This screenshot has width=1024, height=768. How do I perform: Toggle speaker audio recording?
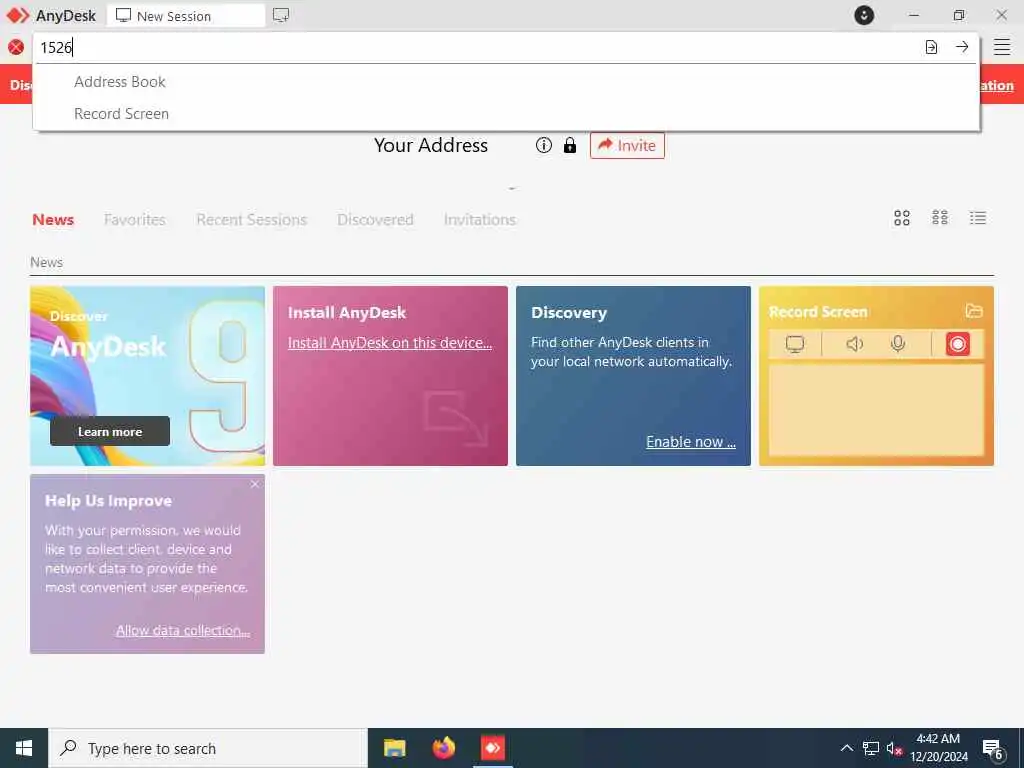[x=855, y=344]
